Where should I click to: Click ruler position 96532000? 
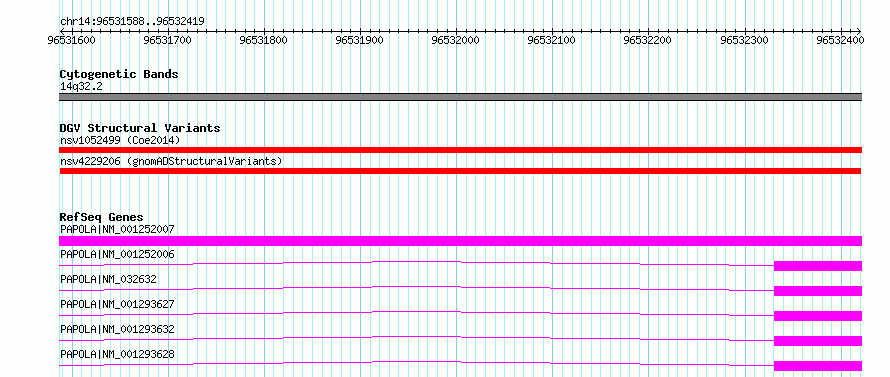tap(456, 40)
